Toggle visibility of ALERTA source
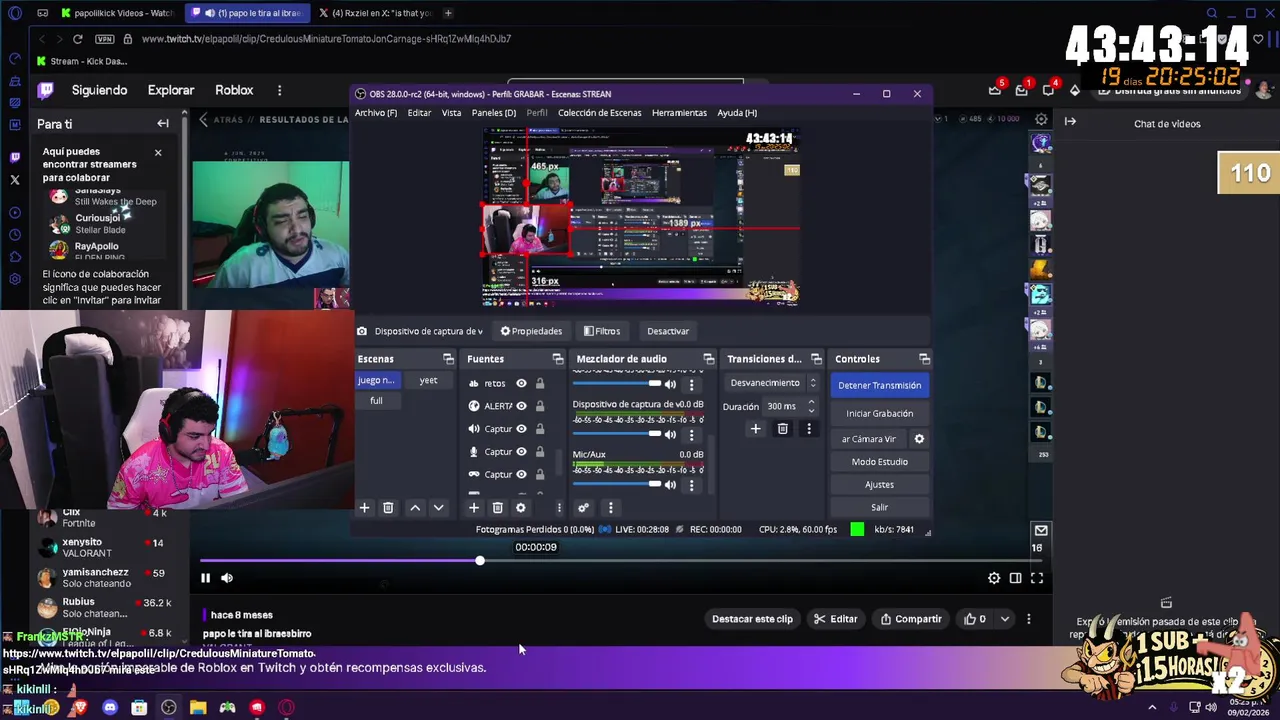The width and height of the screenshot is (1280, 720). pyautogui.click(x=521, y=406)
